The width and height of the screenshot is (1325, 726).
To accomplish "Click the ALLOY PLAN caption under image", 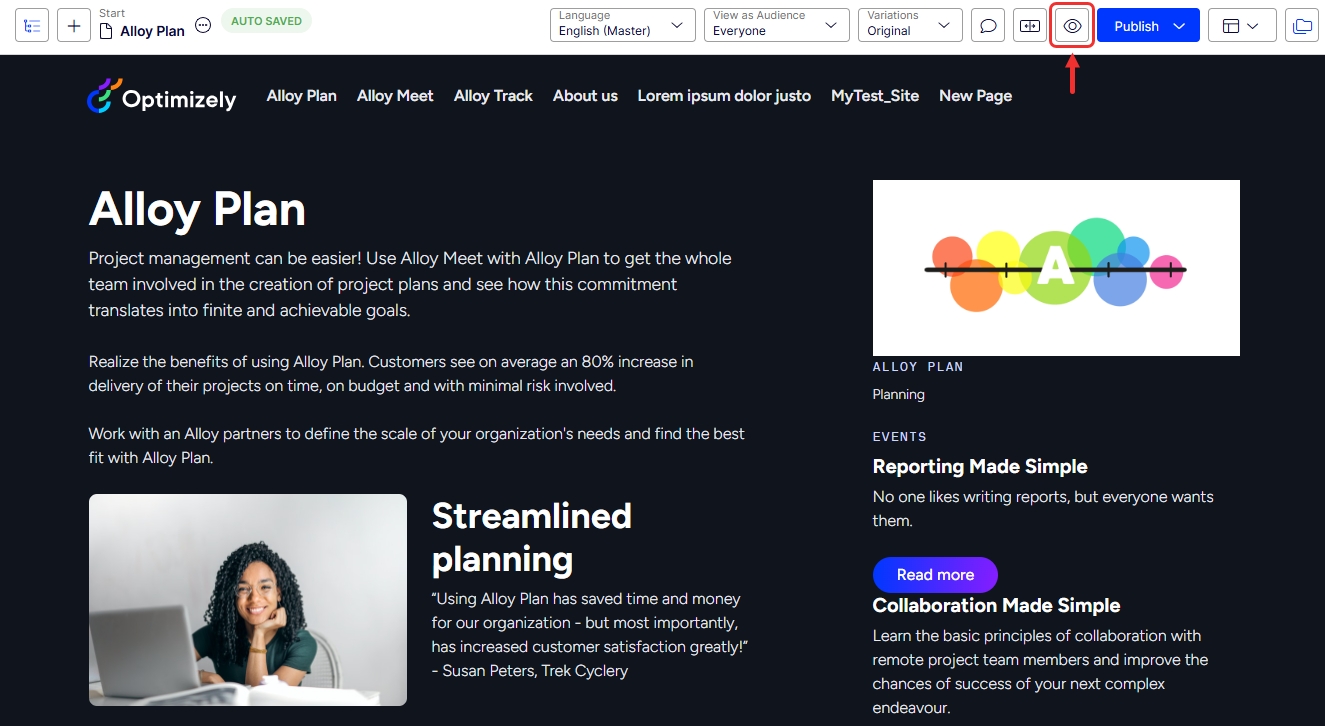I will pyautogui.click(x=918, y=367).
